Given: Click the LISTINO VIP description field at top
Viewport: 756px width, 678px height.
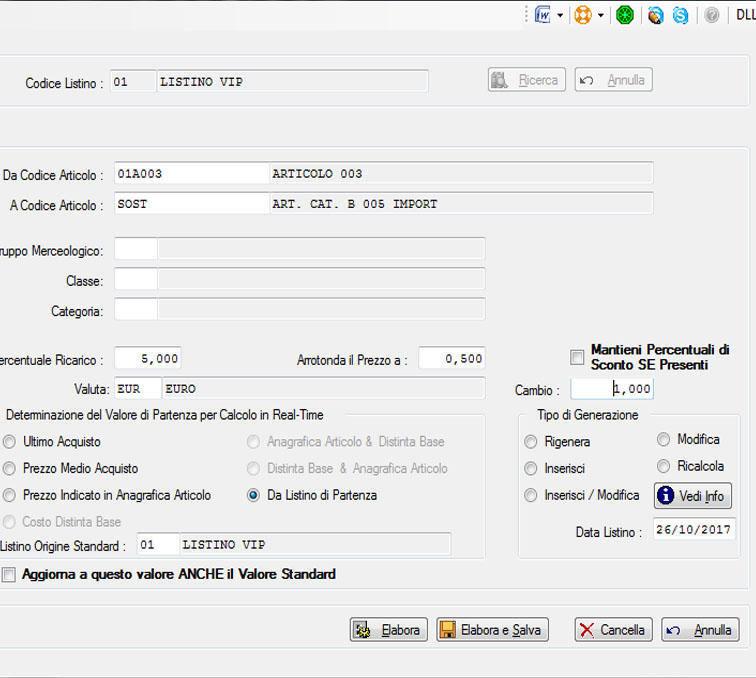Looking at the screenshot, I should (x=292, y=81).
